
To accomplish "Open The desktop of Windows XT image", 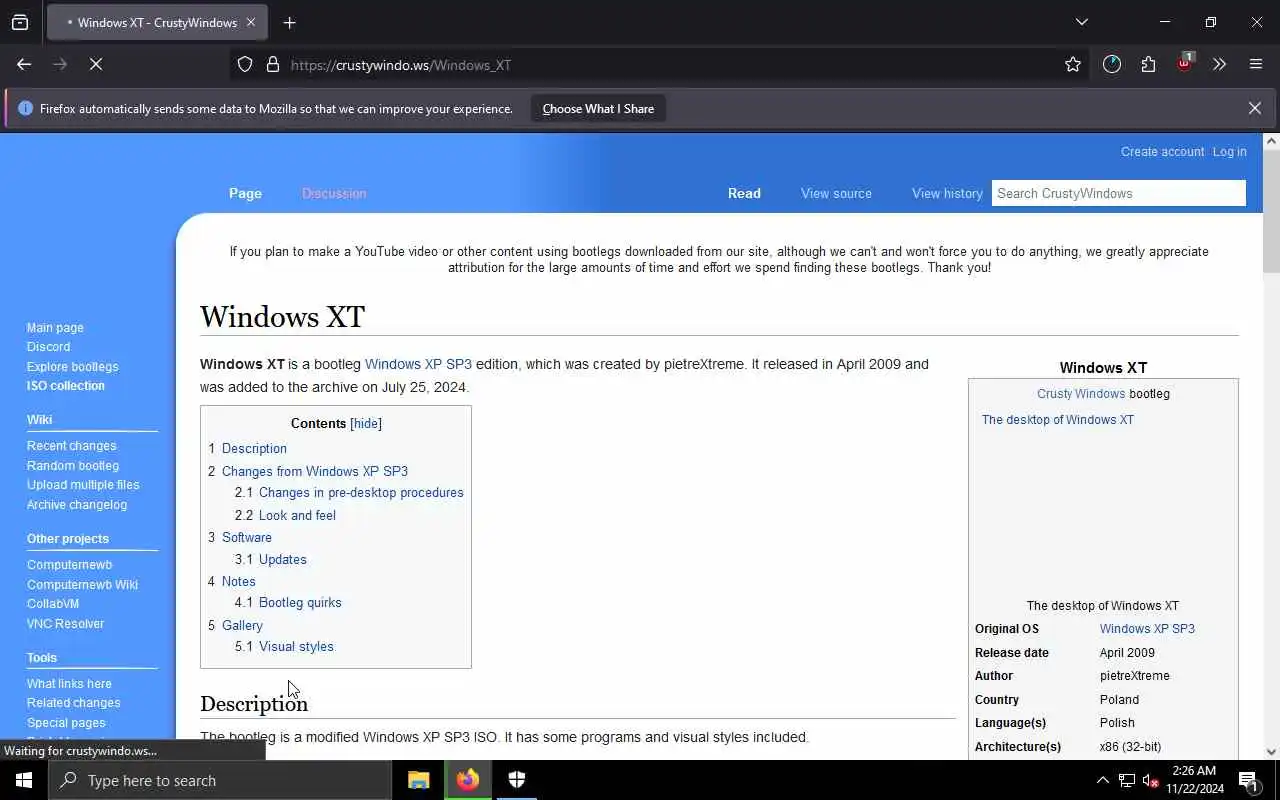I will pyautogui.click(x=1057, y=420).
